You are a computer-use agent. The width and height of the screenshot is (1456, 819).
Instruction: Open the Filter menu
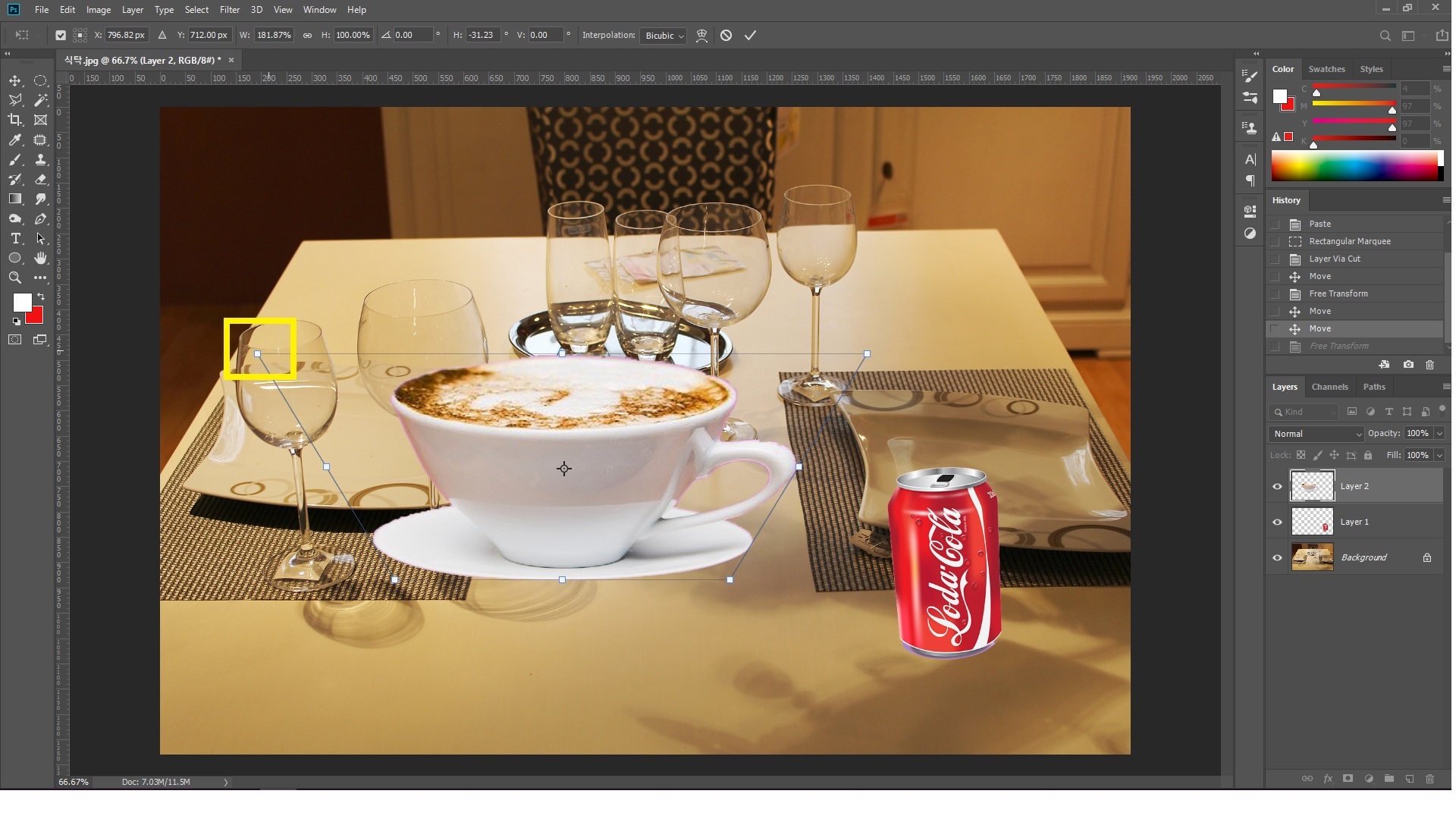(229, 10)
